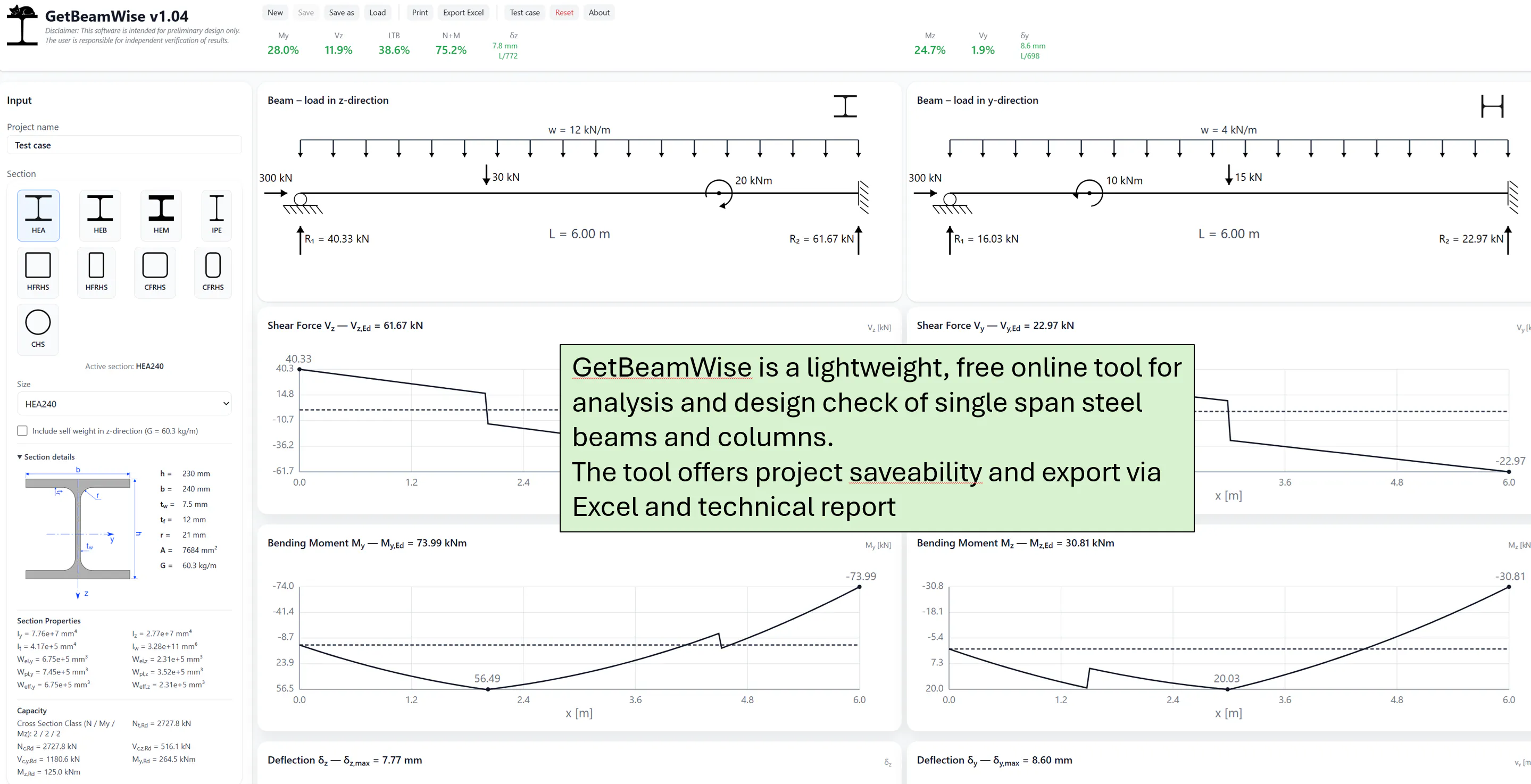Click New in the top toolbar
This screenshot has width=1531, height=784.
(275, 12)
